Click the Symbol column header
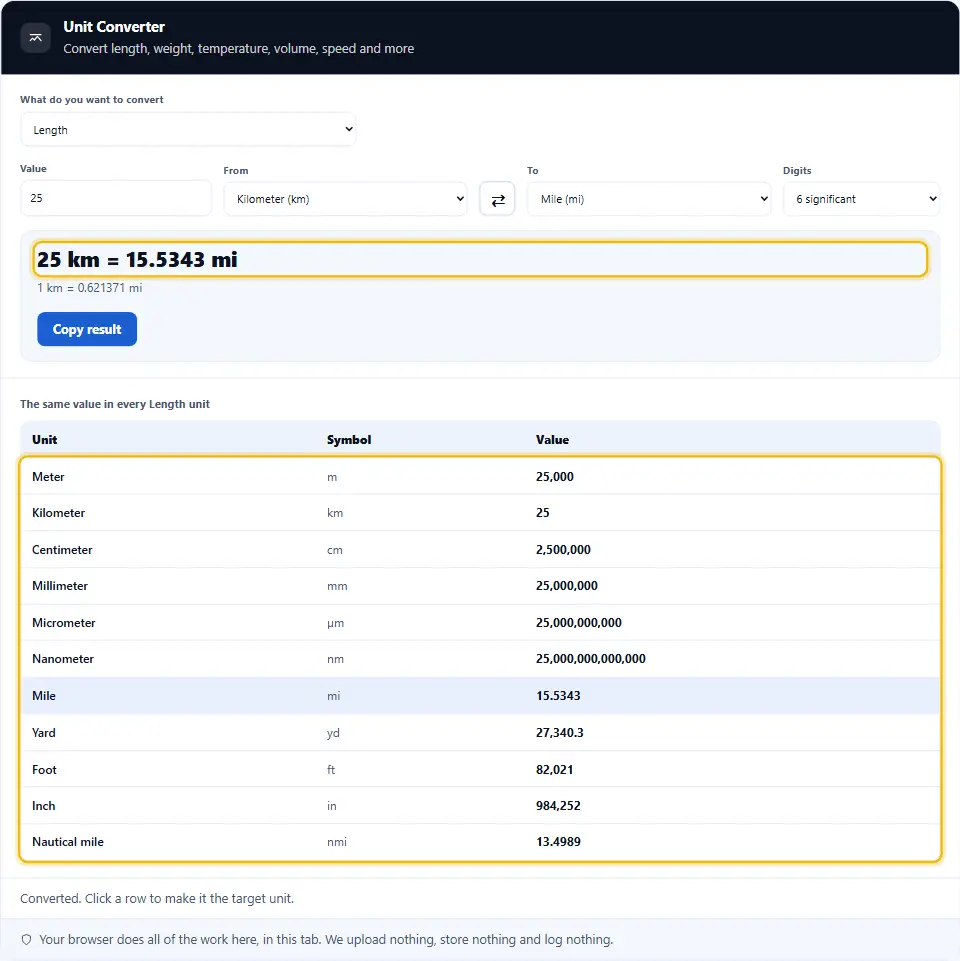This screenshot has height=961, width=960. pyautogui.click(x=349, y=439)
